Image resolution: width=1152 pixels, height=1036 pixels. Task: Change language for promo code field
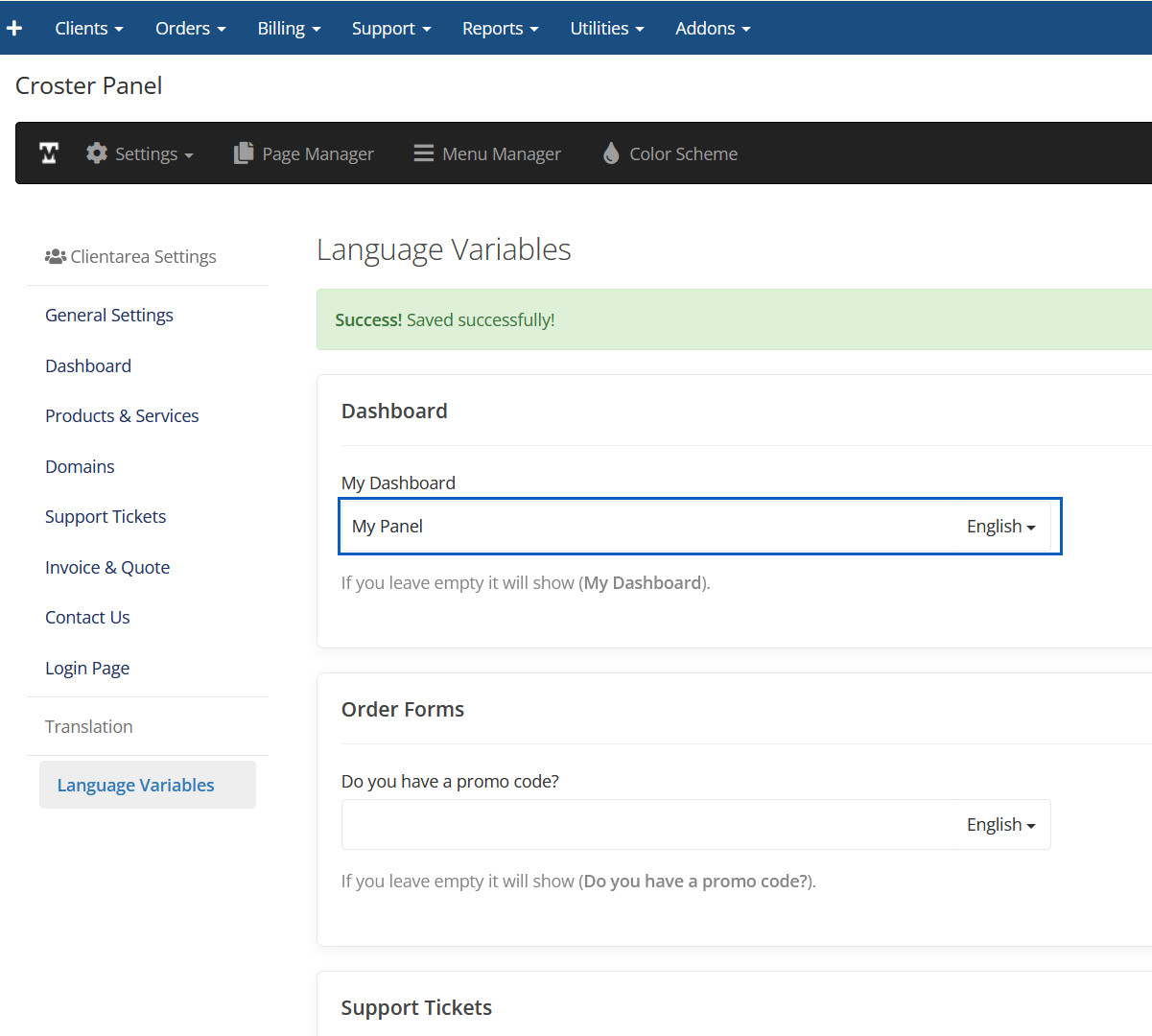tap(1000, 825)
